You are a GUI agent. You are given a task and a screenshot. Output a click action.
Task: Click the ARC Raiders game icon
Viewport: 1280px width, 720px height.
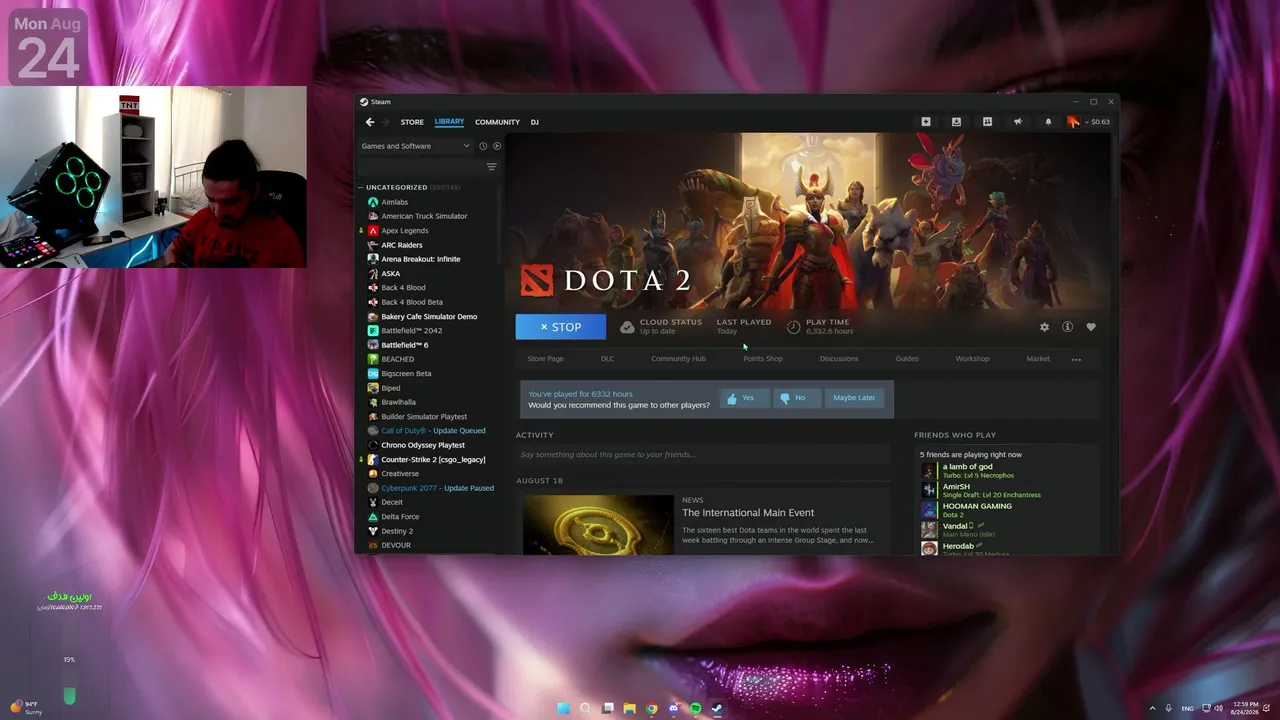tap(373, 245)
